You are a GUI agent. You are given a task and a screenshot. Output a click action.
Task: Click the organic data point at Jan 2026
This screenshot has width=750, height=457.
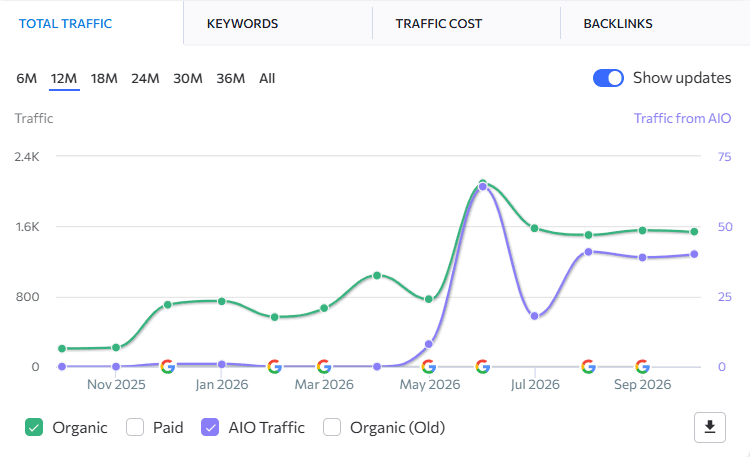[x=221, y=301]
